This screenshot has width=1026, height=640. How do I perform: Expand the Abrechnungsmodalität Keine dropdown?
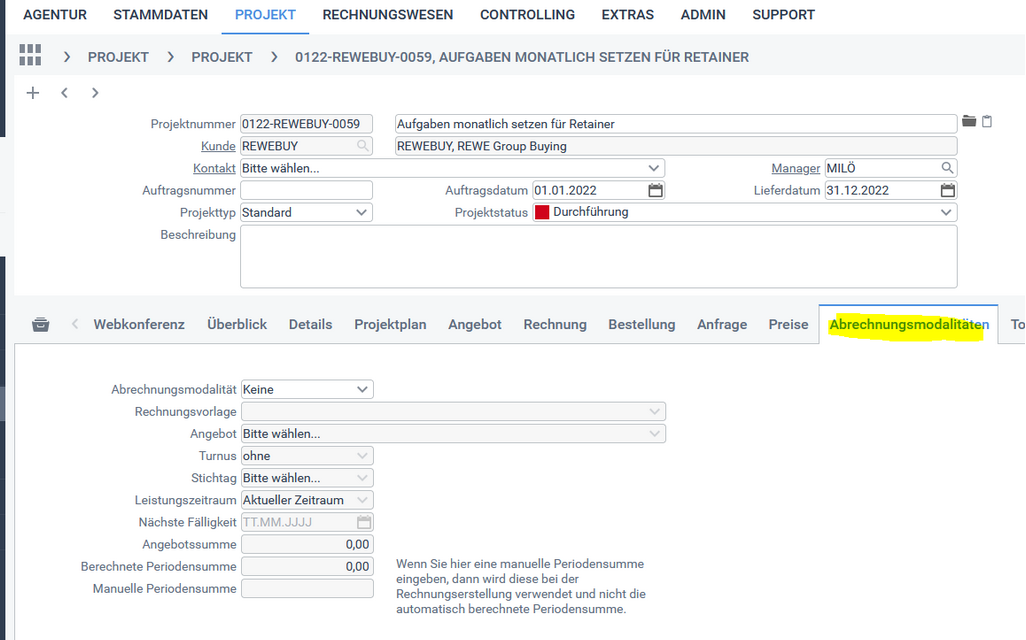click(x=362, y=390)
